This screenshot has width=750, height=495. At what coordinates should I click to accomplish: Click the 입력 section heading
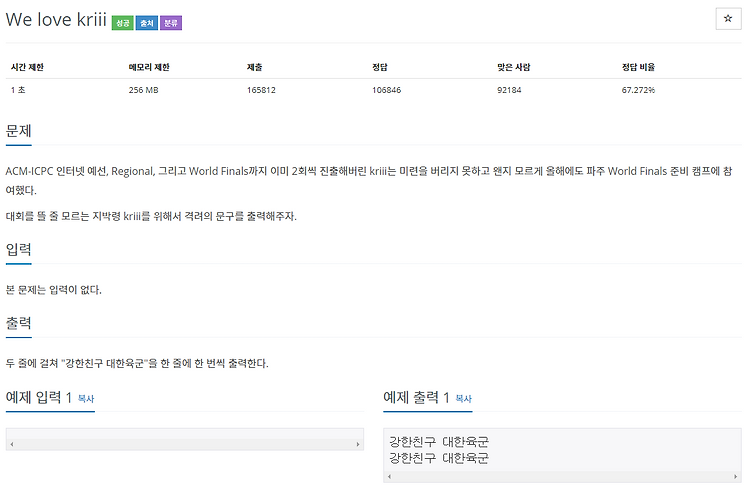click(x=19, y=249)
